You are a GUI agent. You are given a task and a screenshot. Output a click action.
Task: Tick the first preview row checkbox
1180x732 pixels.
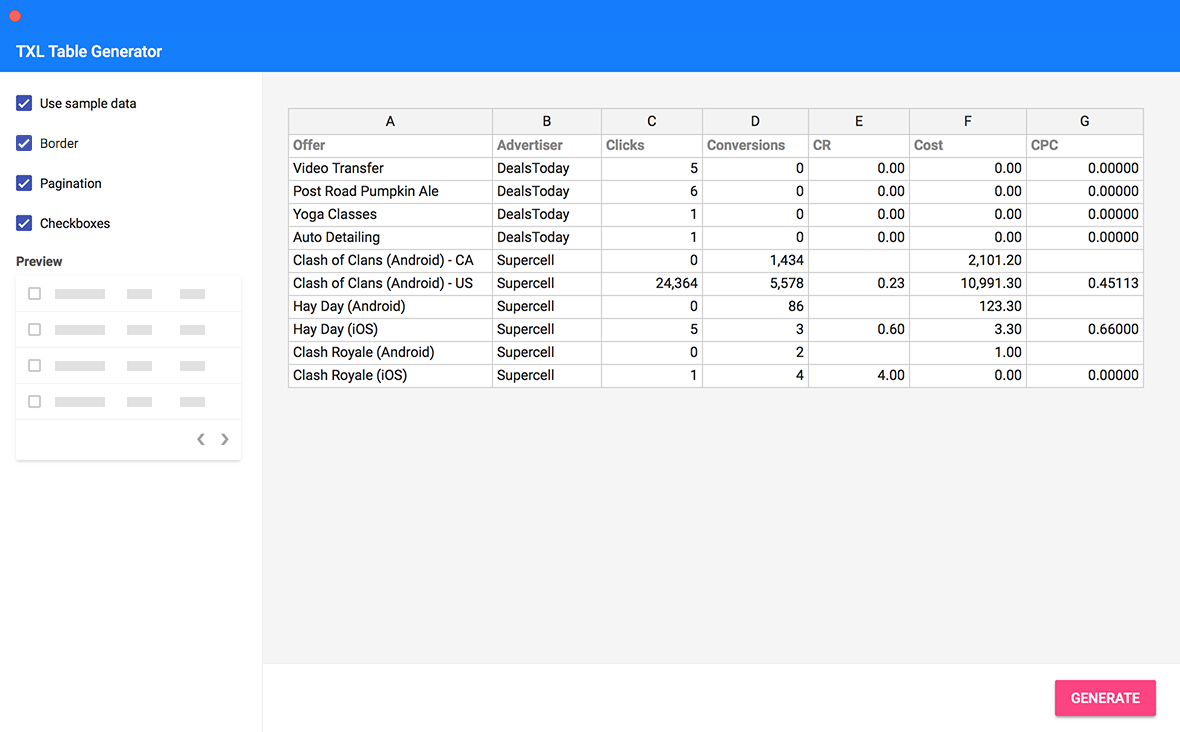coord(35,293)
